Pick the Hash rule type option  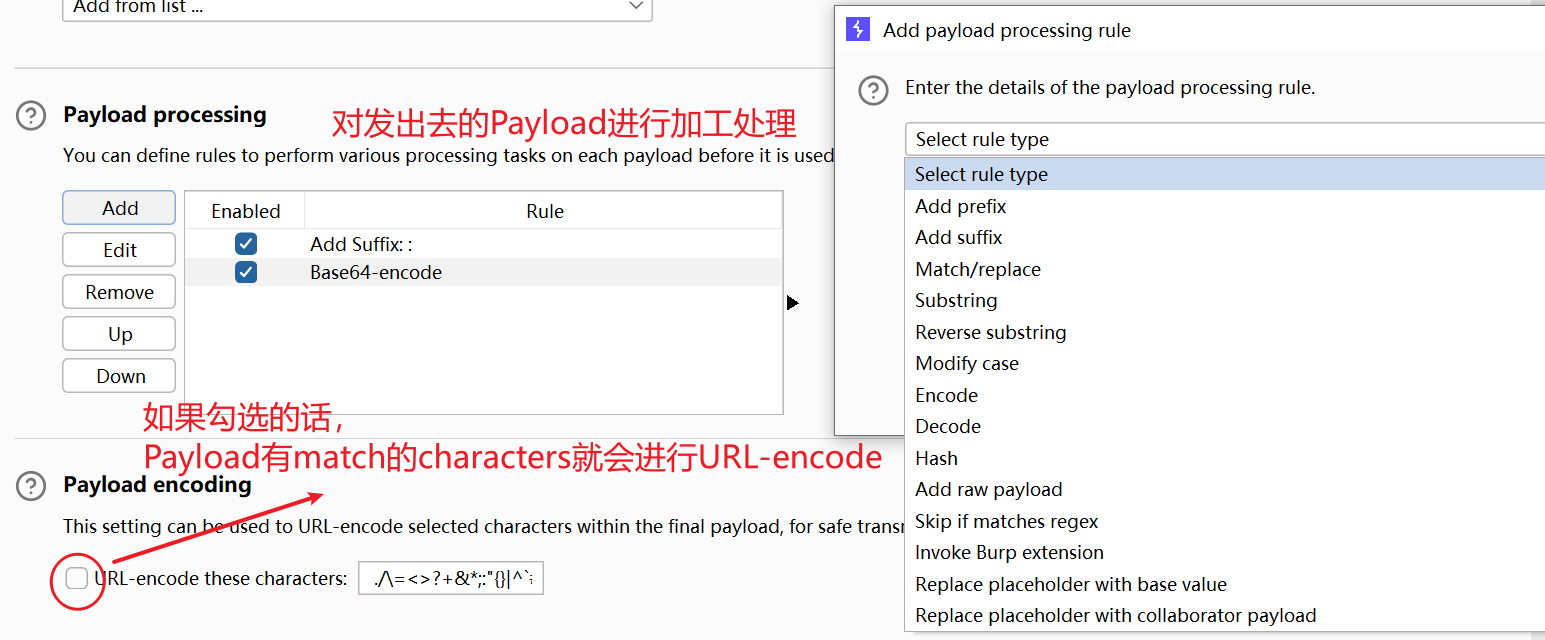[x=936, y=458]
